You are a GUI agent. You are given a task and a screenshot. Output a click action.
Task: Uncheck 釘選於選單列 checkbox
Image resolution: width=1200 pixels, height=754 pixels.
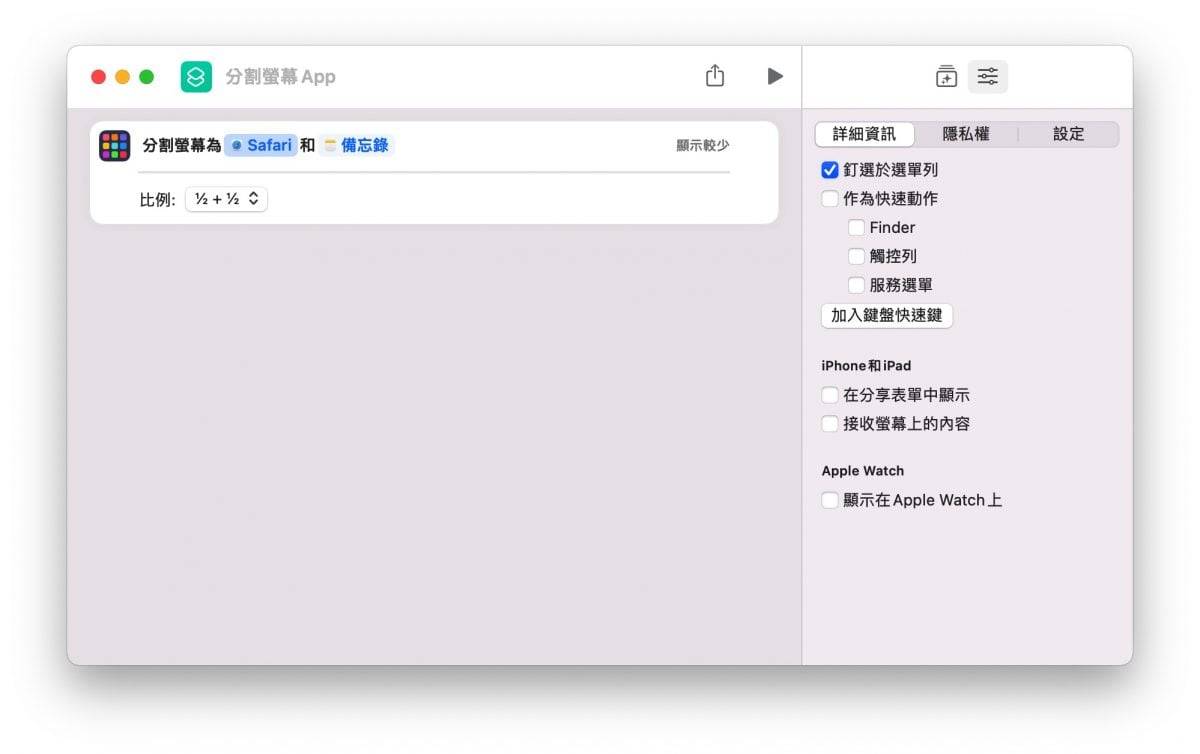tap(829, 170)
